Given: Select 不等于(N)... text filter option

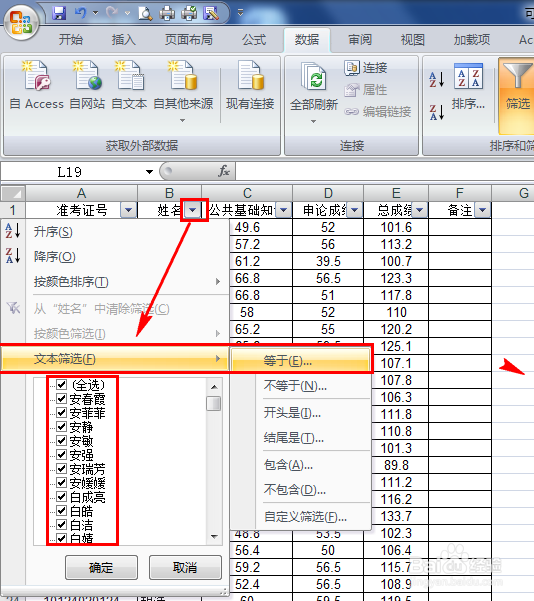Looking at the screenshot, I should (x=301, y=386).
